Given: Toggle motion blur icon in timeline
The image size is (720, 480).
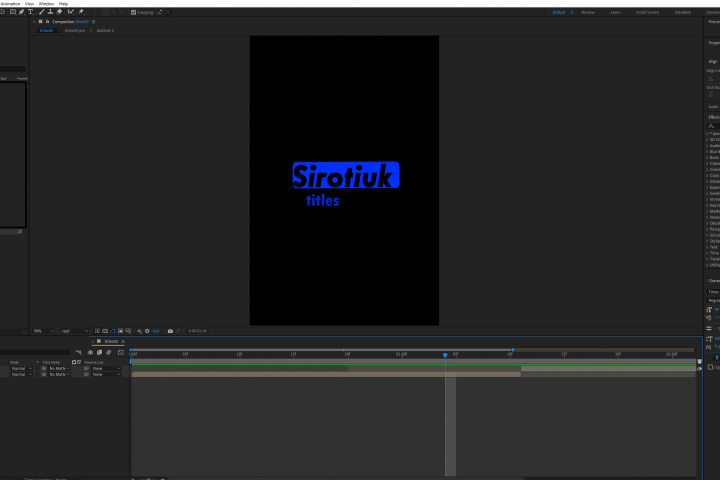Looking at the screenshot, I should pyautogui.click(x=109, y=352).
